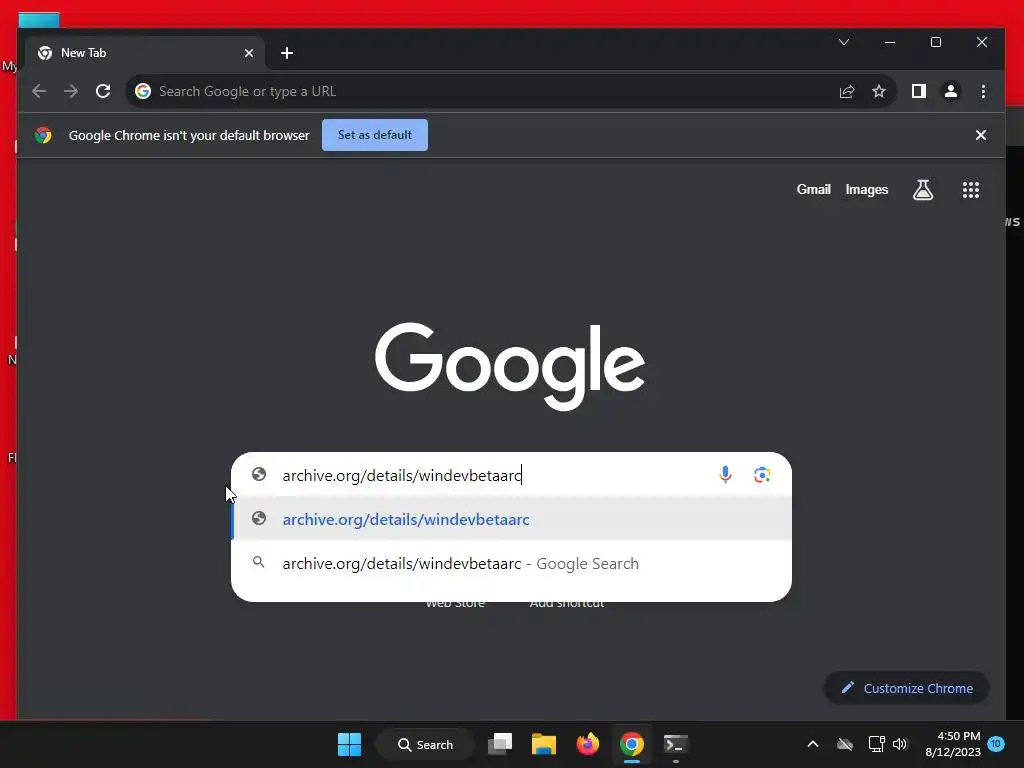Open a new tab with the plus button
Image resolution: width=1024 pixels, height=768 pixels.
tap(287, 53)
